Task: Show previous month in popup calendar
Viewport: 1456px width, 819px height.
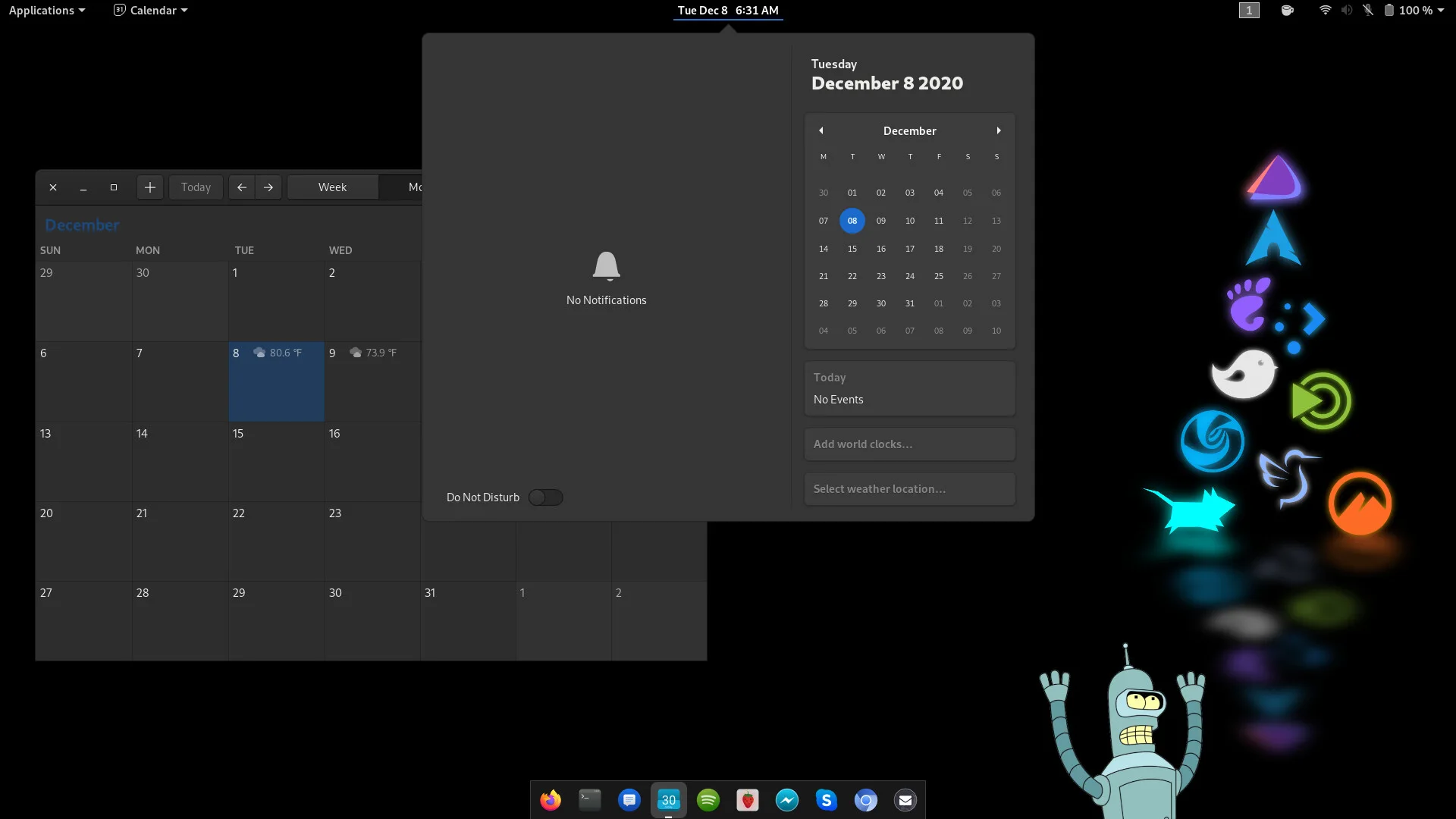Action: [821, 130]
